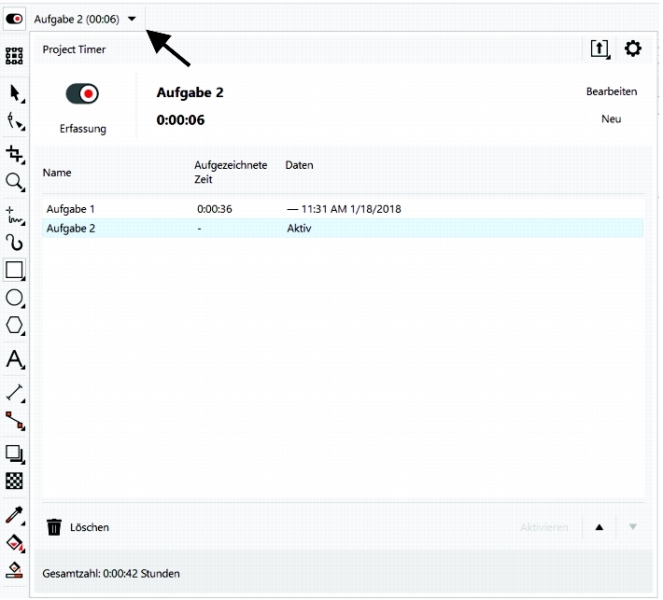Toggle the Erfassung recording switch

82,94
